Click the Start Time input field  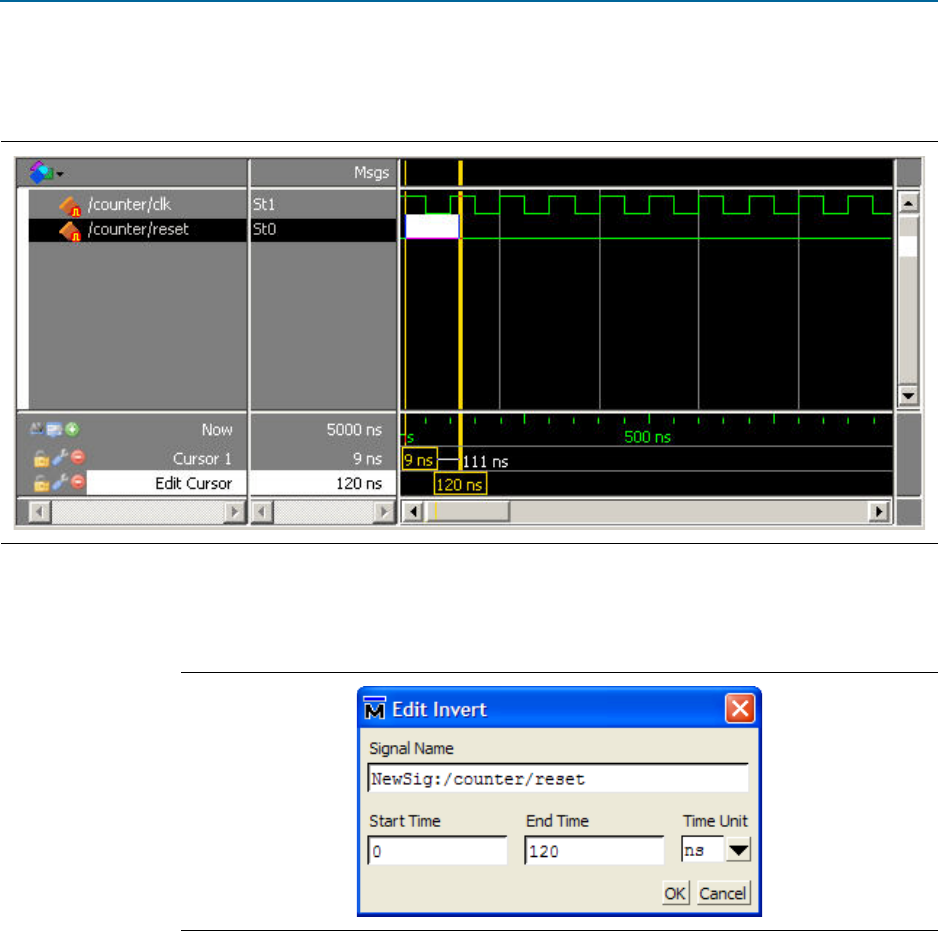pos(437,850)
